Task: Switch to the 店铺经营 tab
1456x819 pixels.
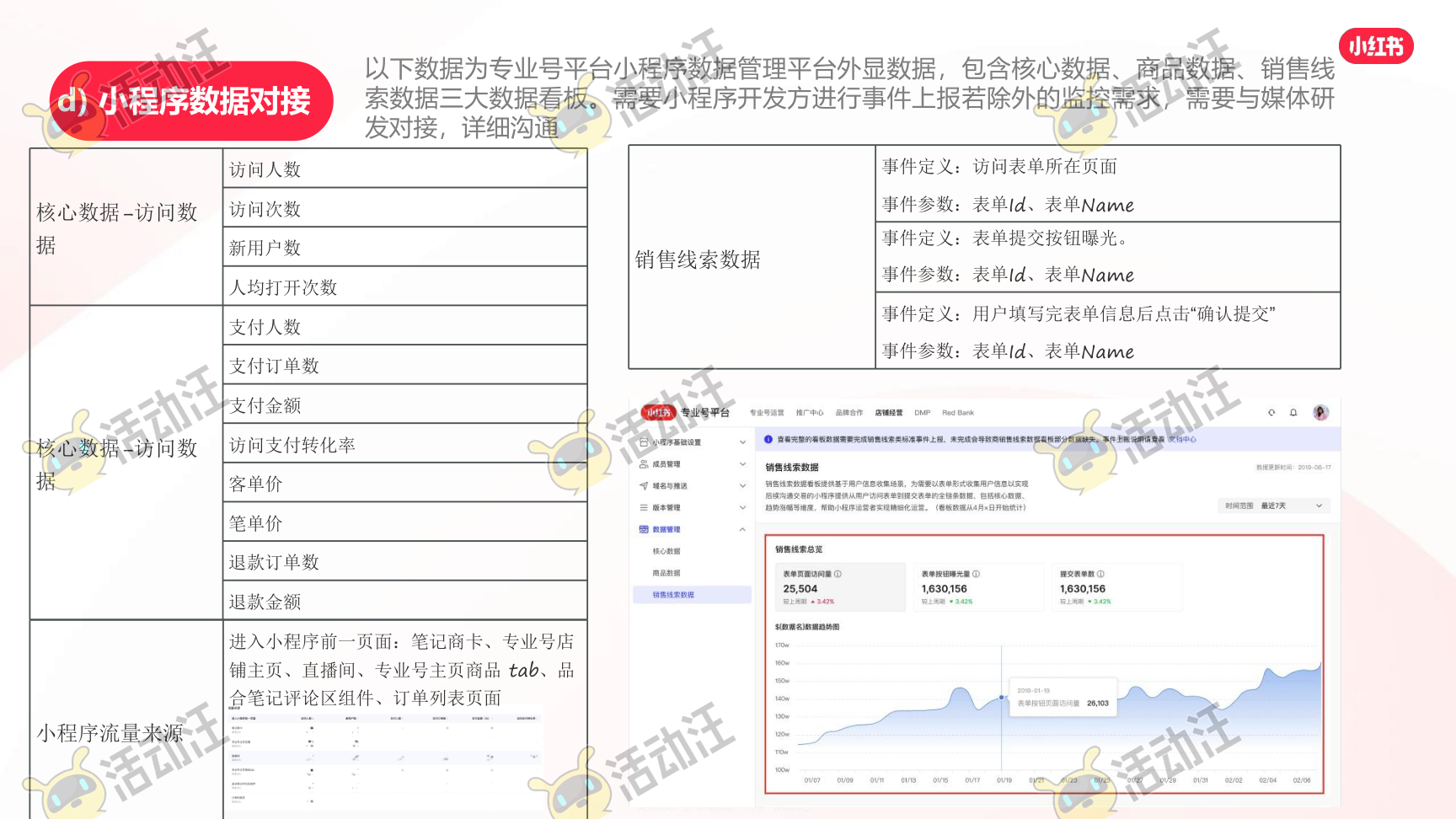Action: coord(889,413)
